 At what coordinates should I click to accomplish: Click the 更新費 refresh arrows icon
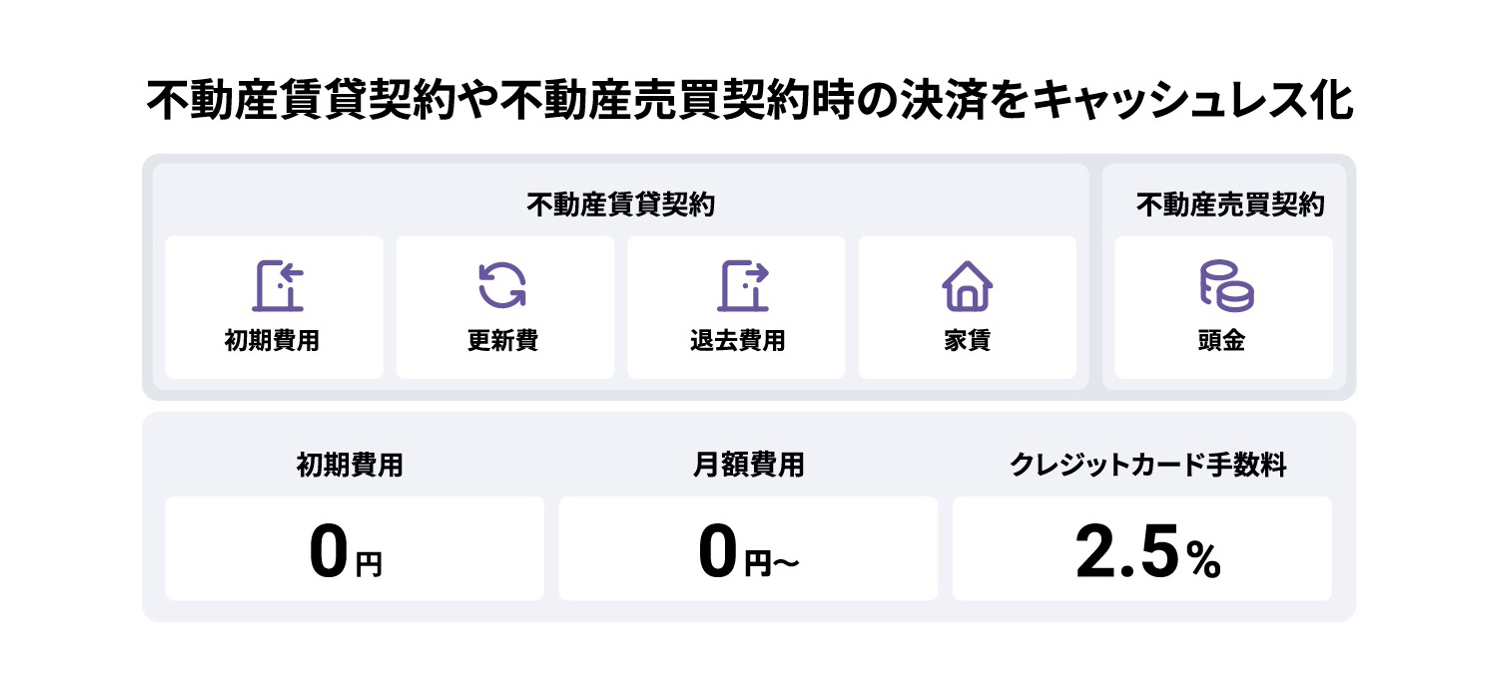pos(502,285)
